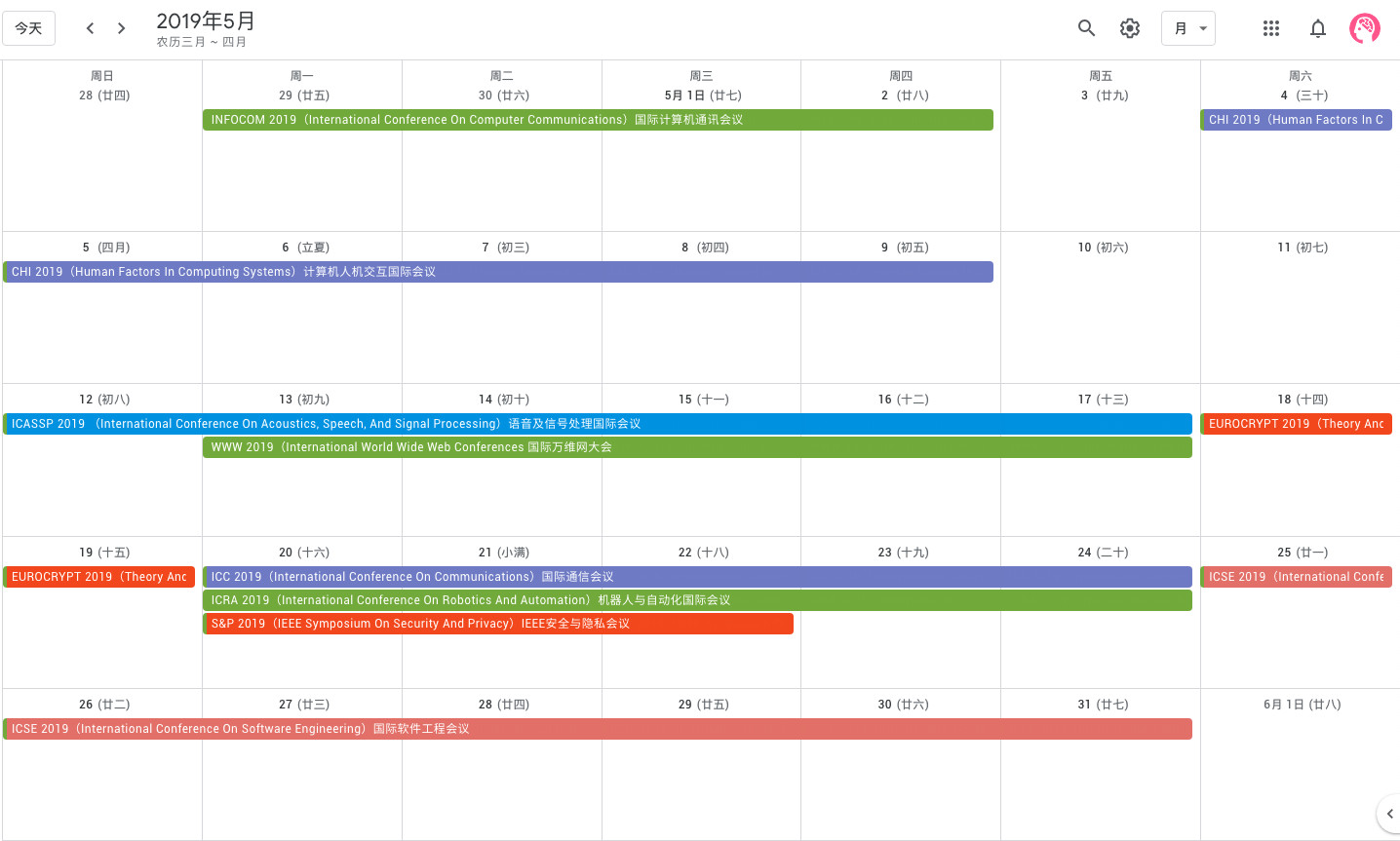Open ICC 2019 event bar

[x=698, y=577]
